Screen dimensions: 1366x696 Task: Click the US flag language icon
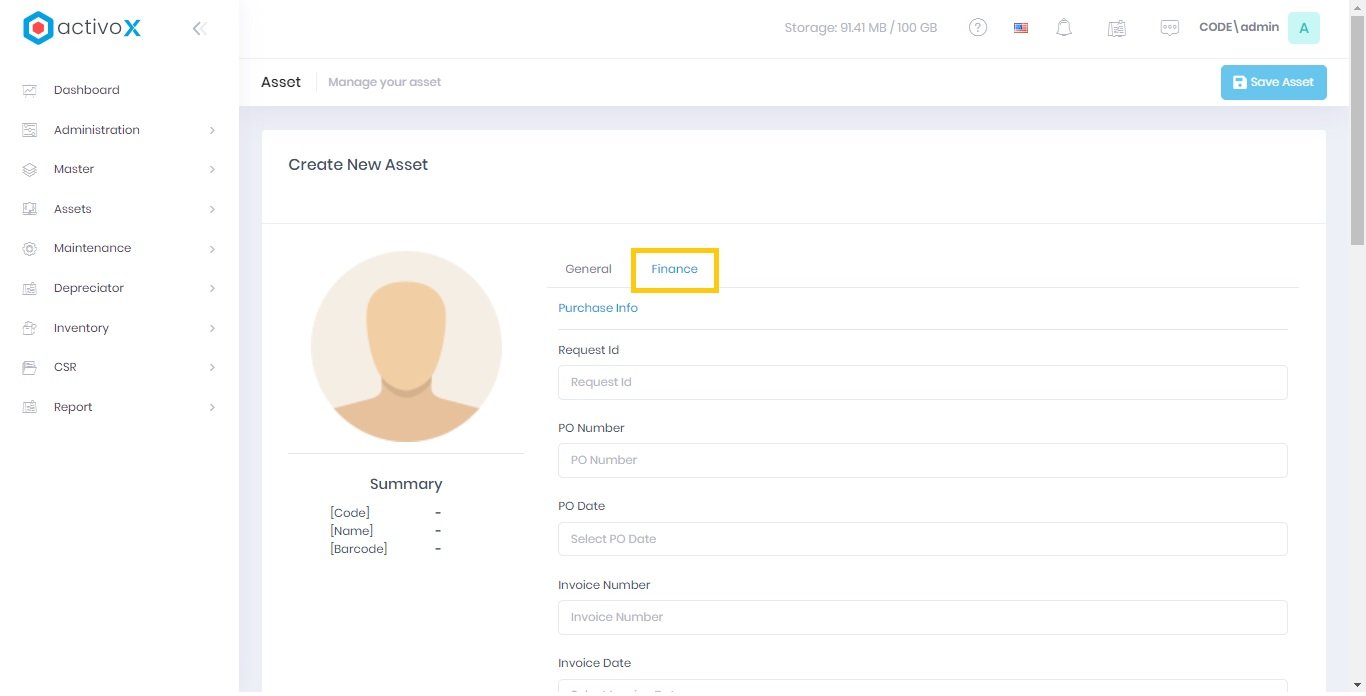[x=1021, y=28]
